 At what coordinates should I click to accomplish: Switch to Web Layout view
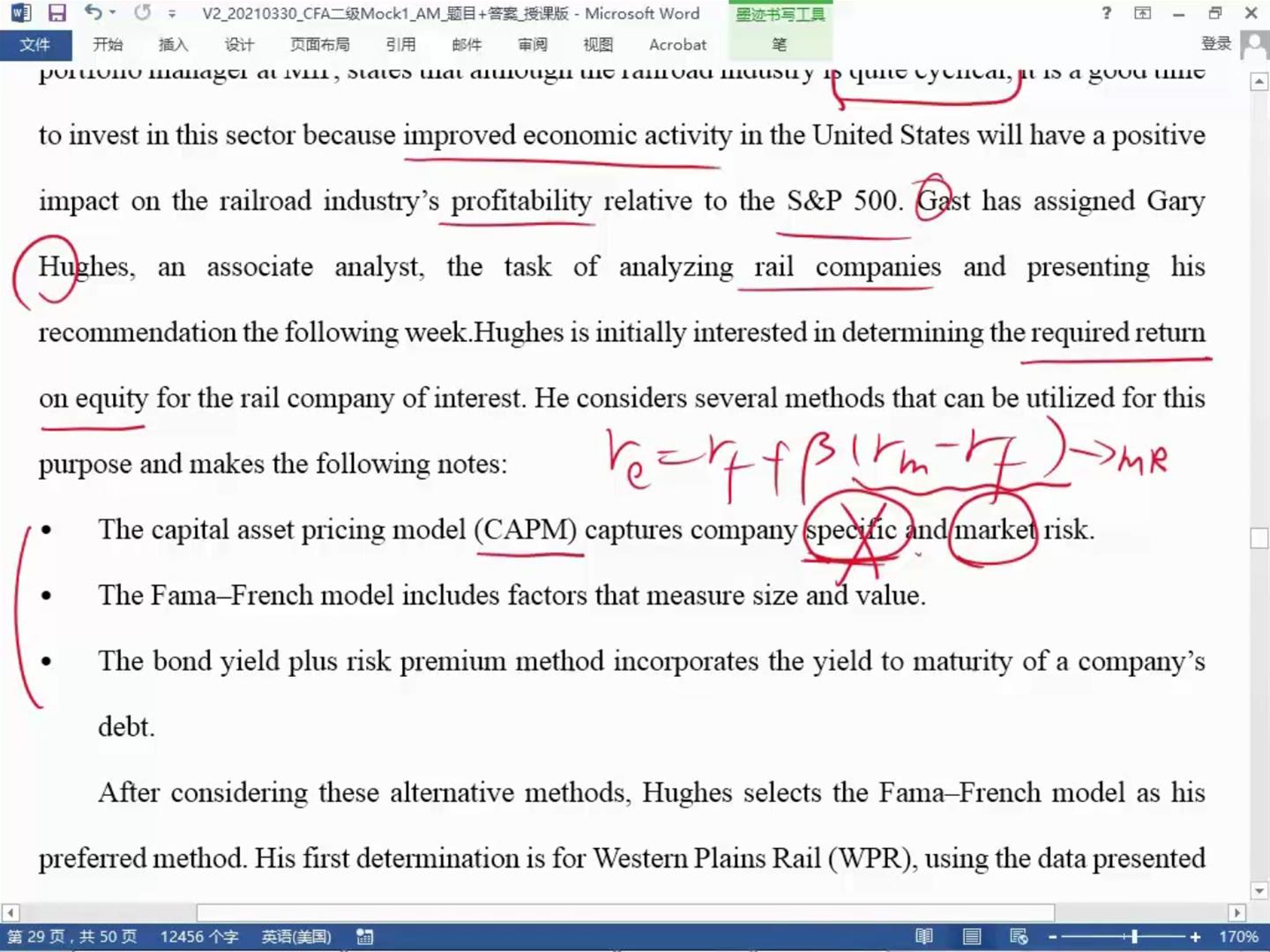(1019, 937)
